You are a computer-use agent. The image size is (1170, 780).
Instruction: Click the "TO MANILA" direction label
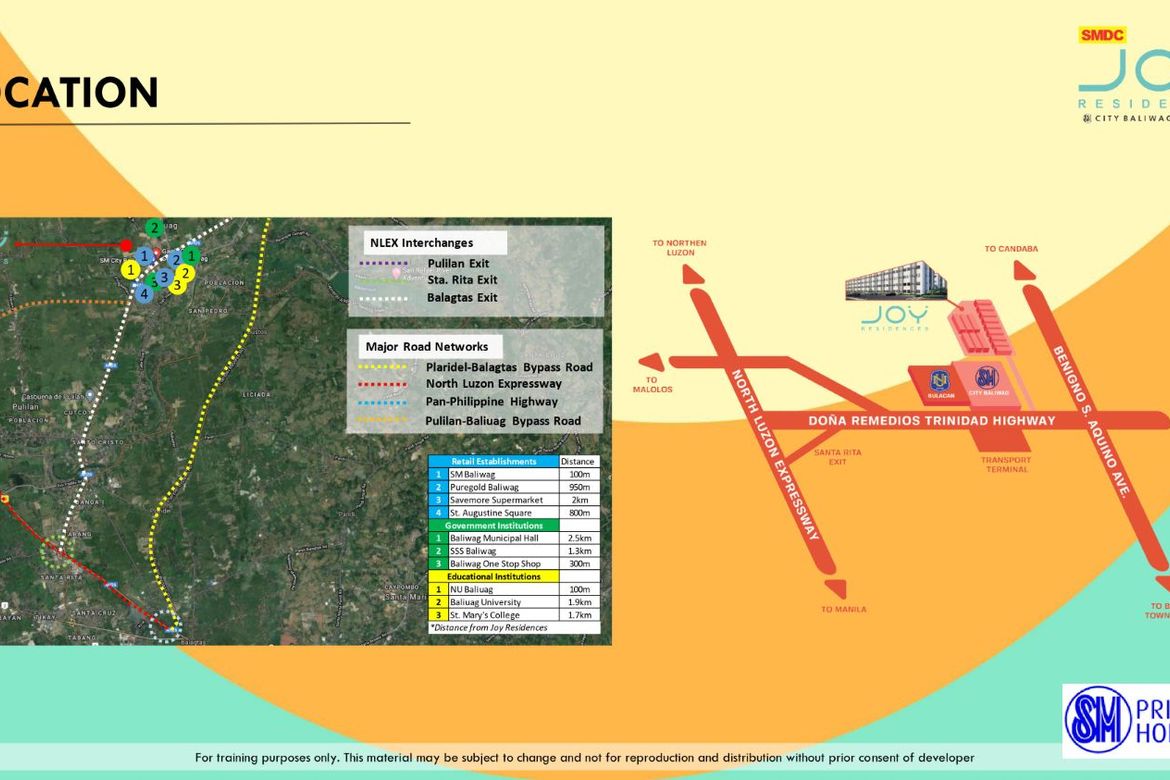pyautogui.click(x=844, y=609)
